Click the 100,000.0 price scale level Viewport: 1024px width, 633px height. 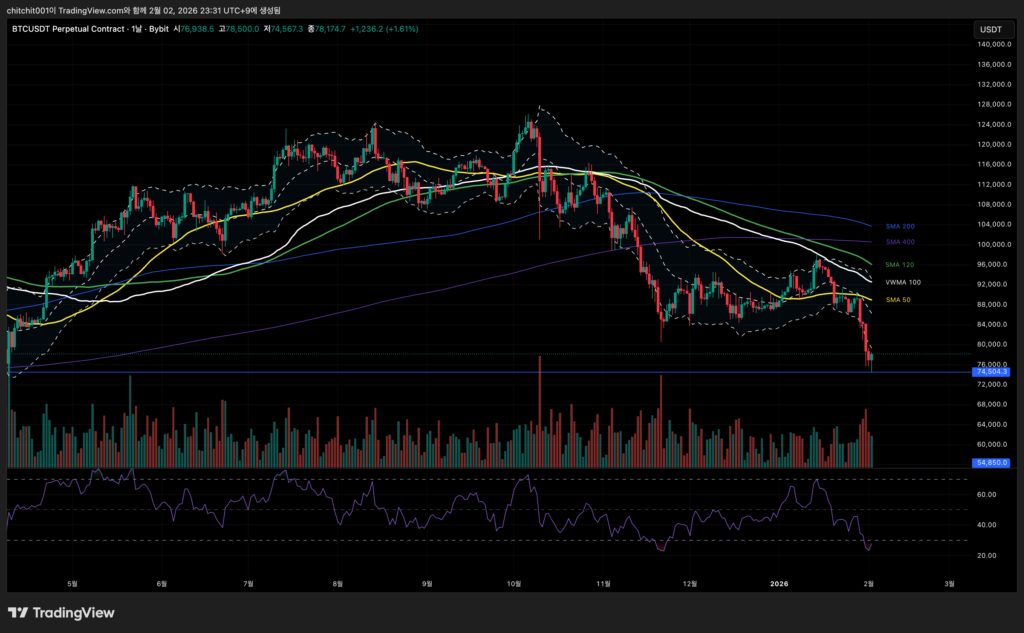(x=989, y=244)
